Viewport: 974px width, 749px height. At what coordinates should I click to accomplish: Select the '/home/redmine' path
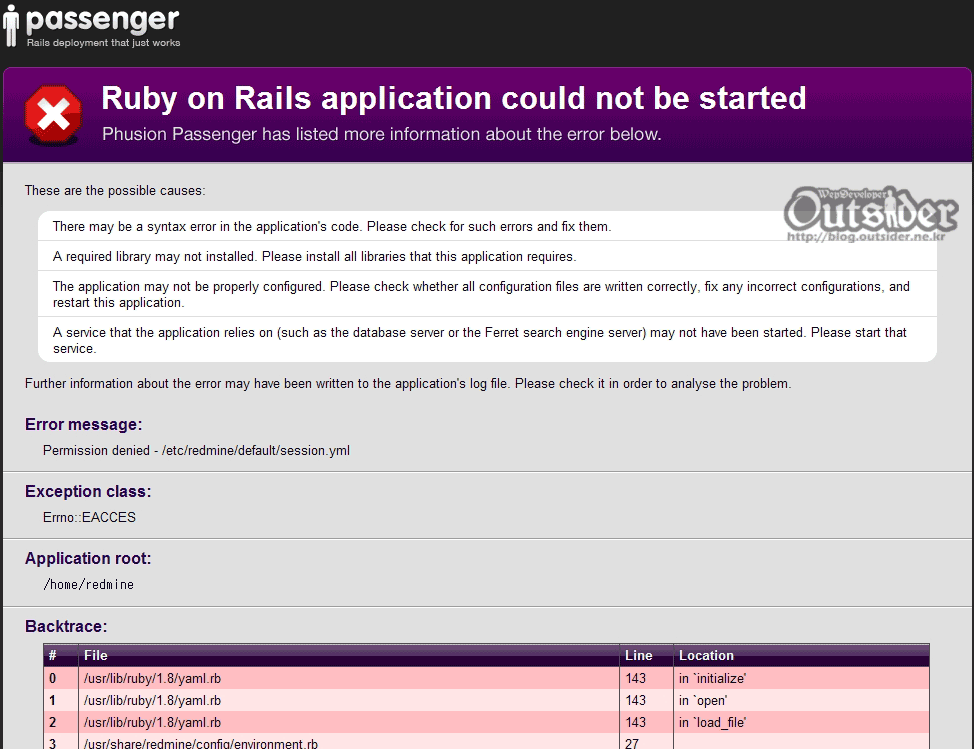tap(89, 584)
